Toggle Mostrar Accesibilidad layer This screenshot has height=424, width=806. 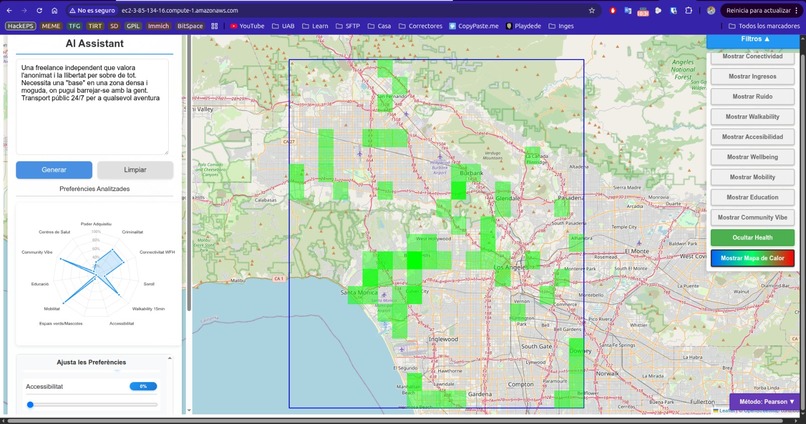click(753, 137)
